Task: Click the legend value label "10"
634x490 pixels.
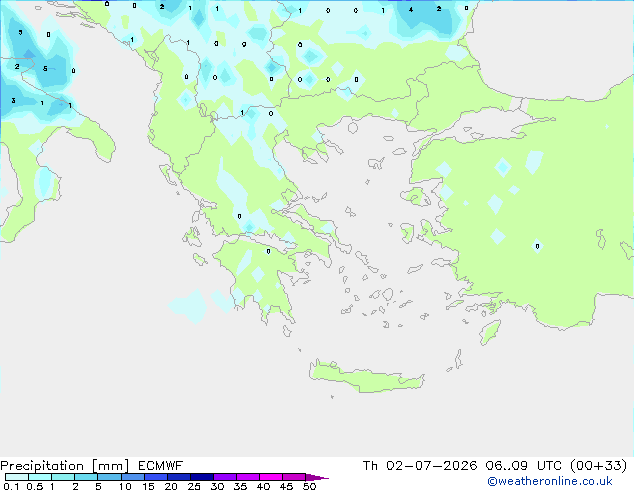Action: point(125,486)
